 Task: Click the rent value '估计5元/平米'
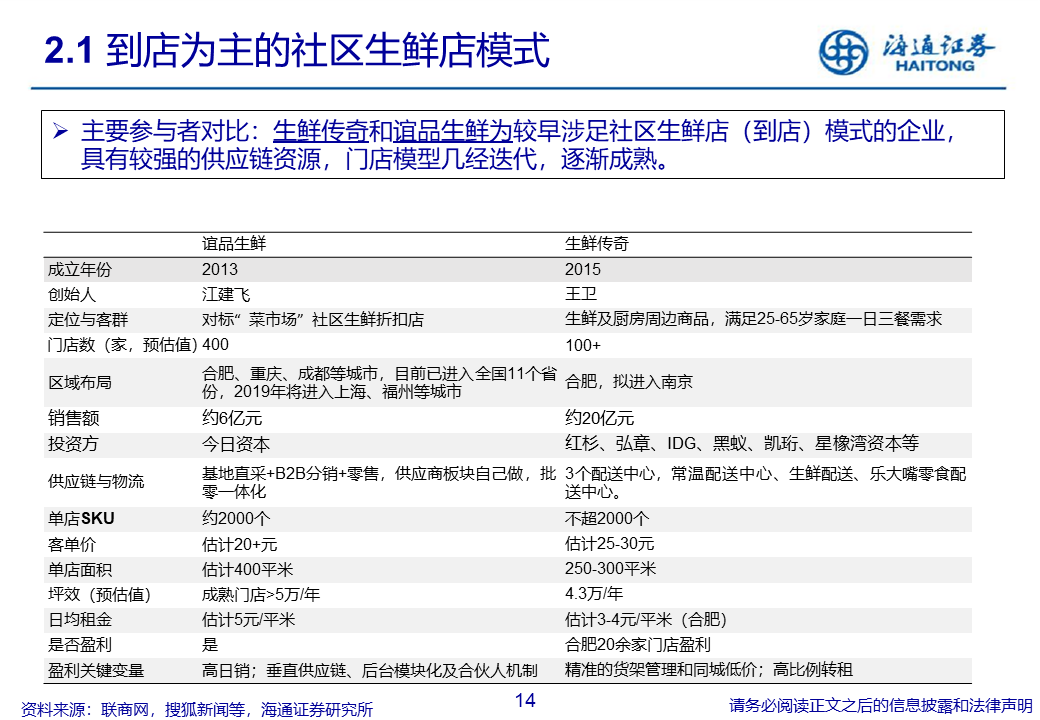248,620
